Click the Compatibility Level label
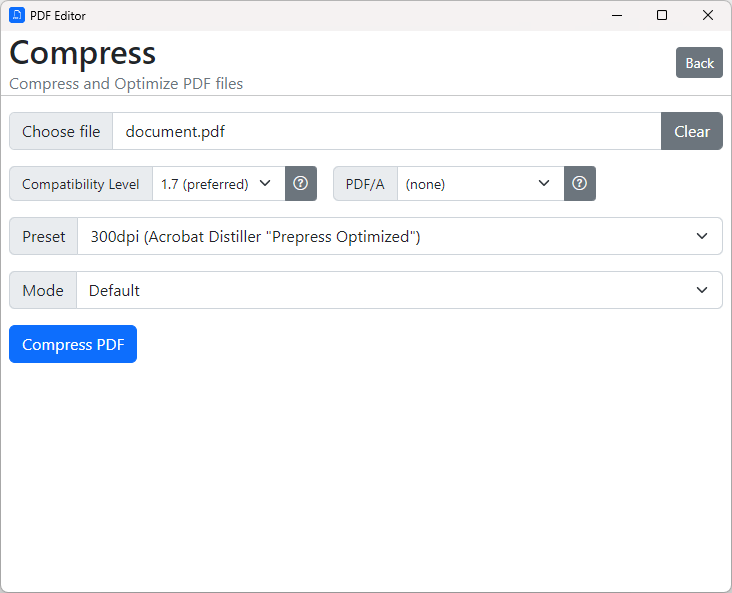Screen dimensions: 732x593 point(81,184)
